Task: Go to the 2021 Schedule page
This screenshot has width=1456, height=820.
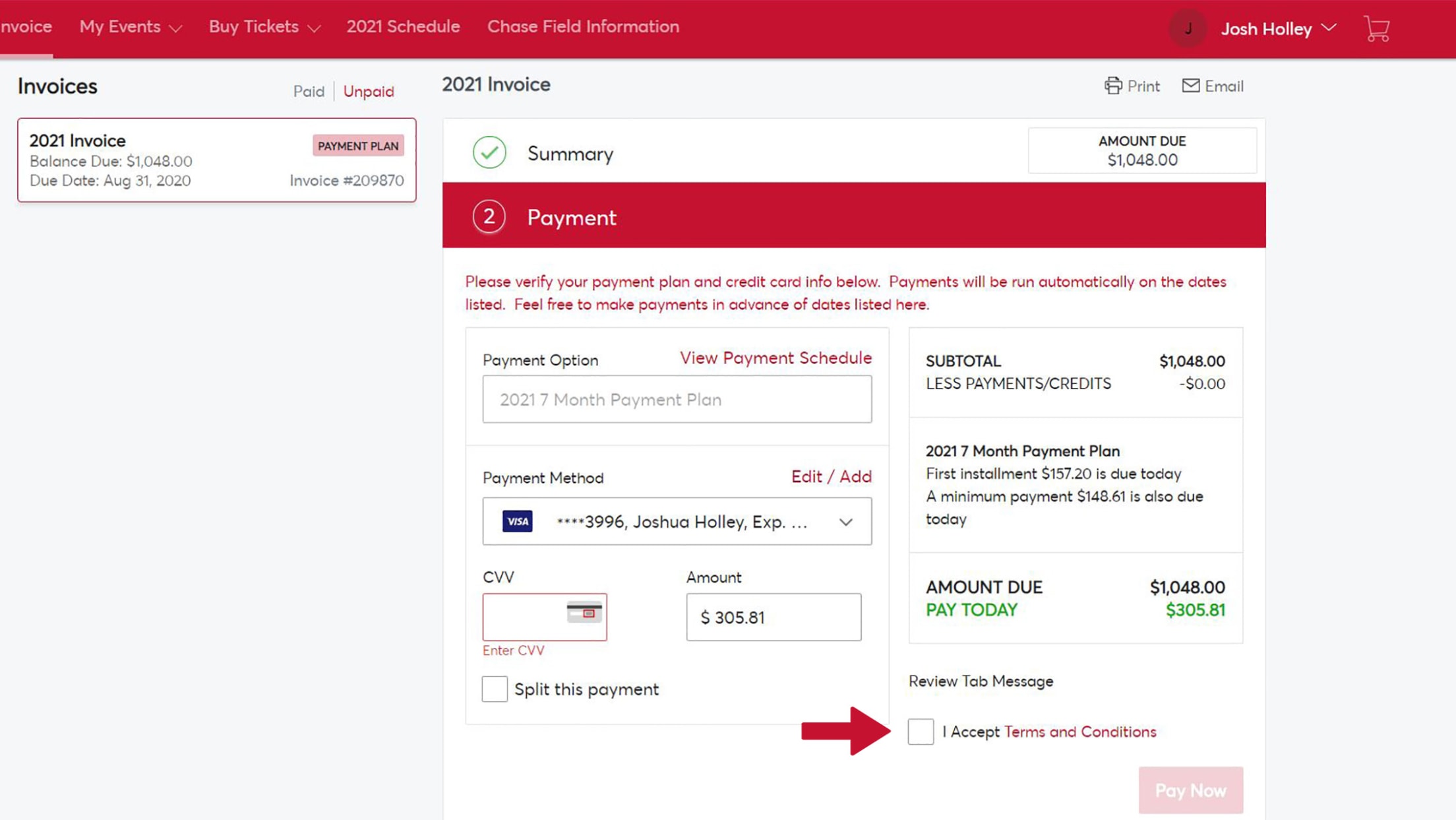Action: coord(403,27)
